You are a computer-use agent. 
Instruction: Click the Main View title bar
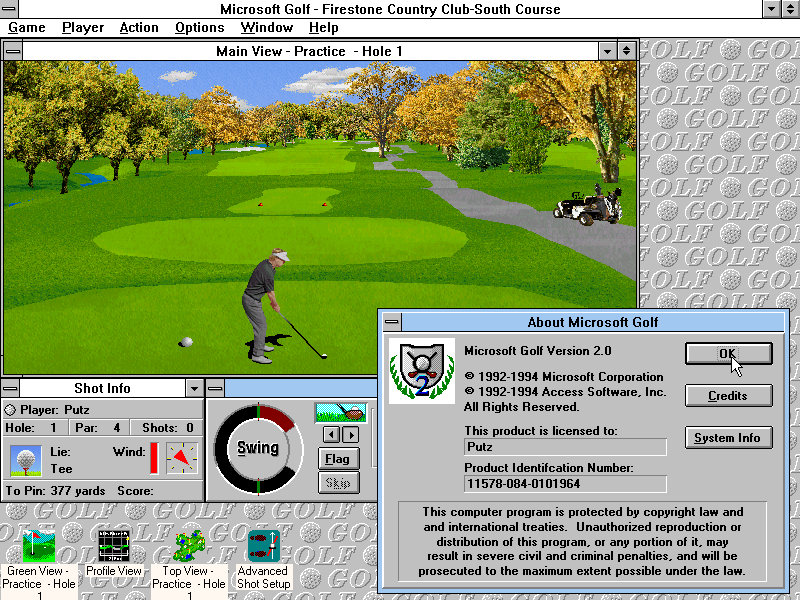[x=310, y=51]
